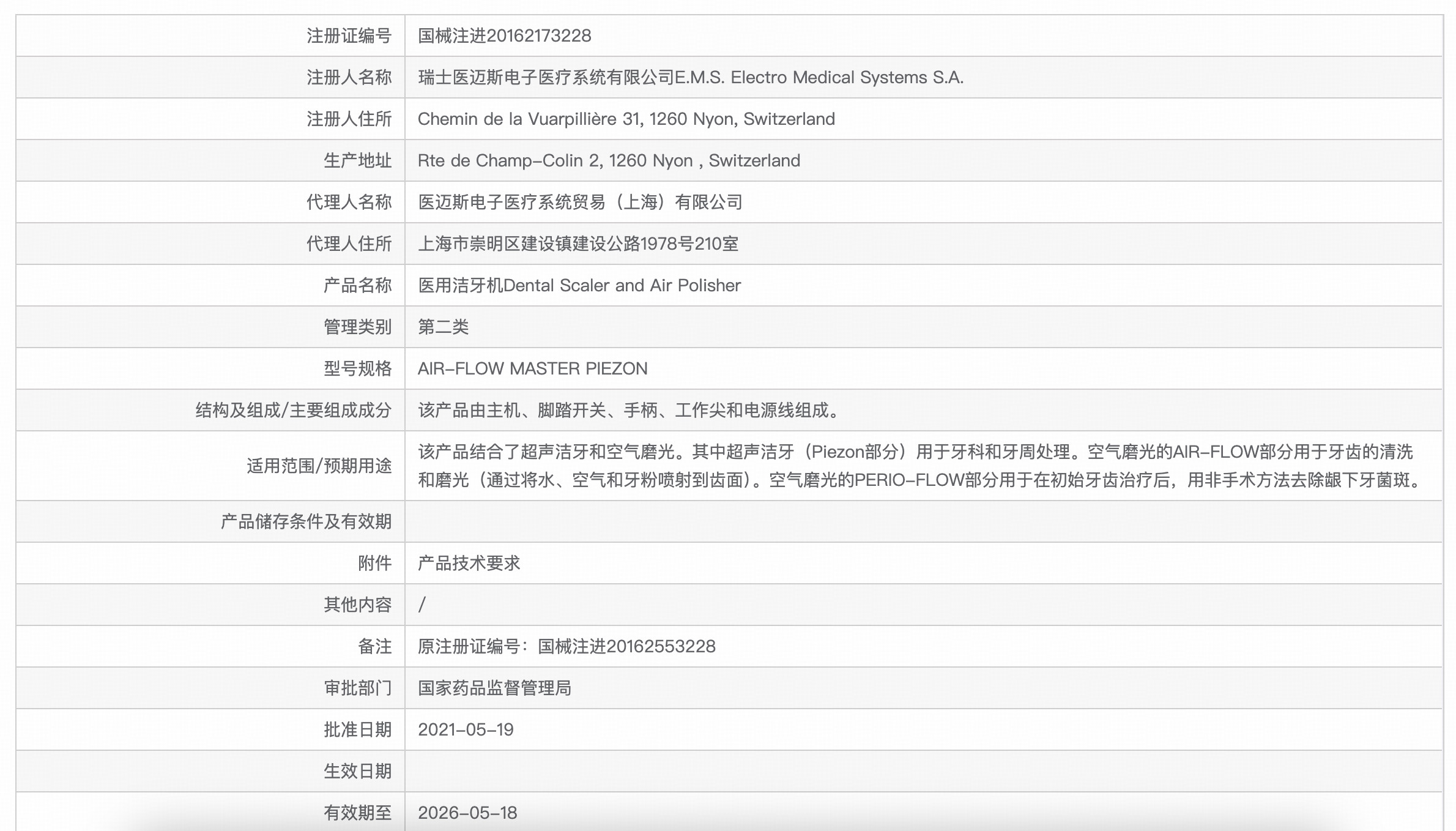Select the 生产地址 production address field
This screenshot has width=1456, height=831.
click(609, 160)
